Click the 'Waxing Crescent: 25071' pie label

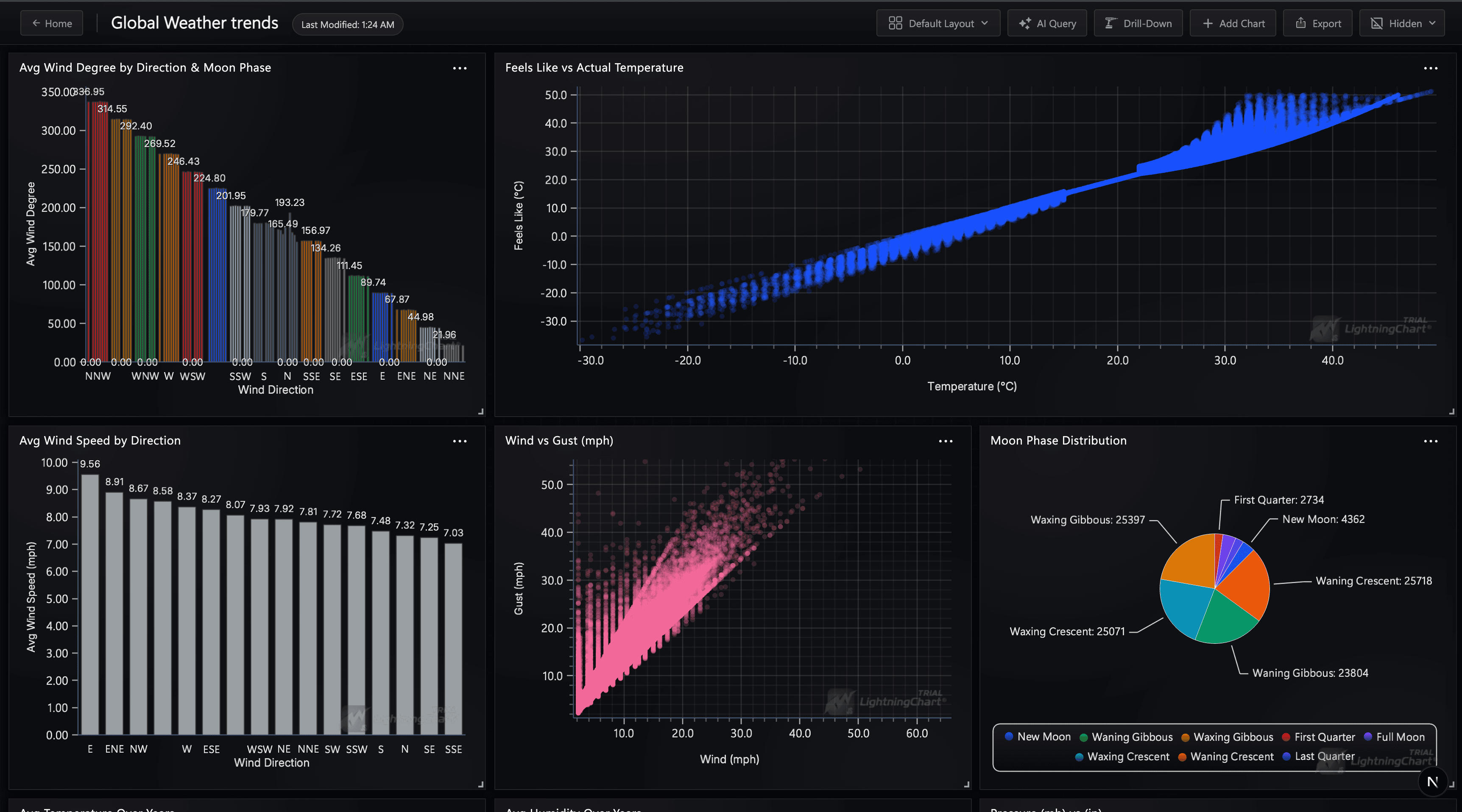[x=1067, y=631]
